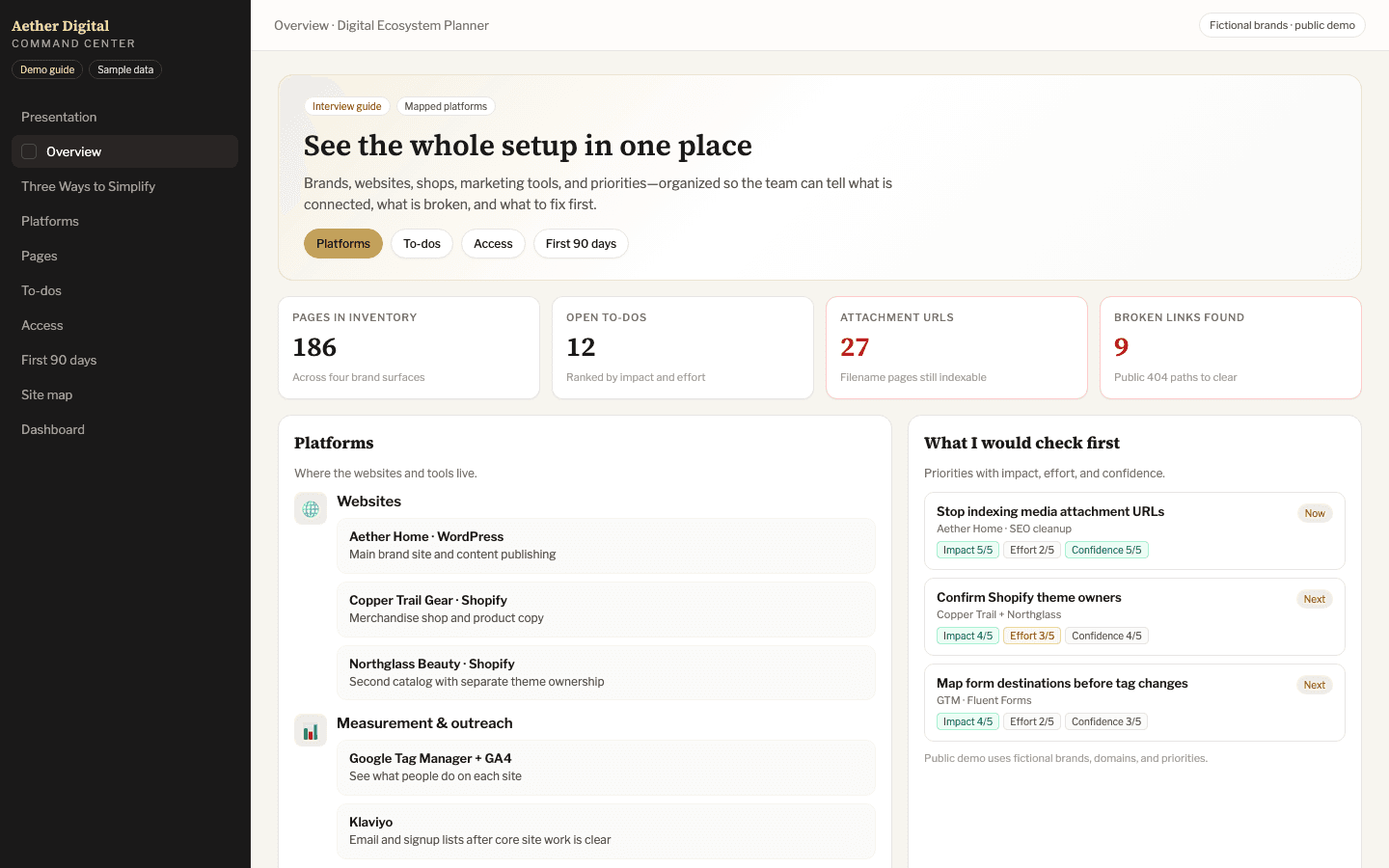
Task: Click the Demo guide pill
Action: pyautogui.click(x=47, y=69)
